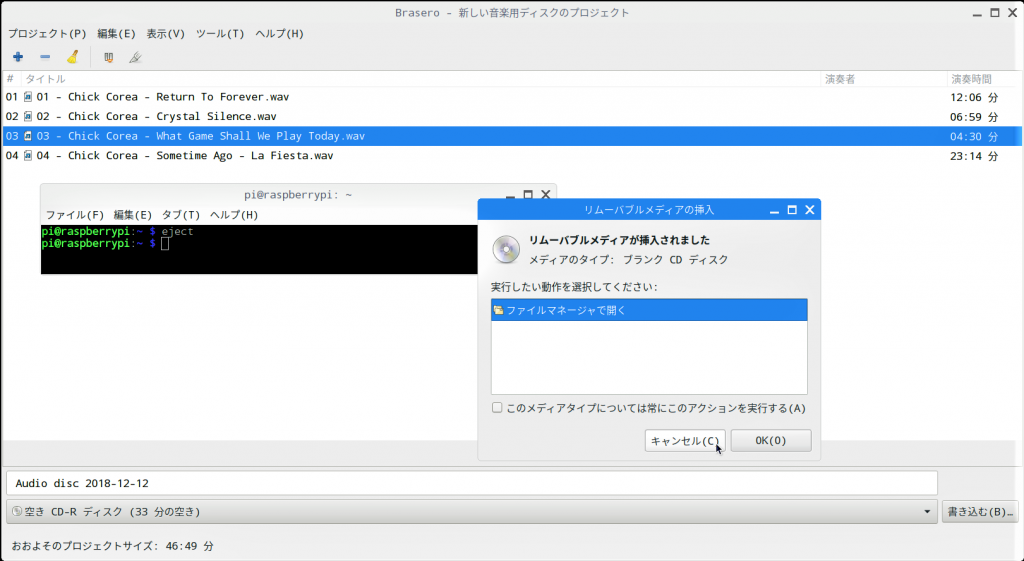Click the folder icon beside ファイルマネージャで開く
1024x561 pixels.
[x=498, y=310]
